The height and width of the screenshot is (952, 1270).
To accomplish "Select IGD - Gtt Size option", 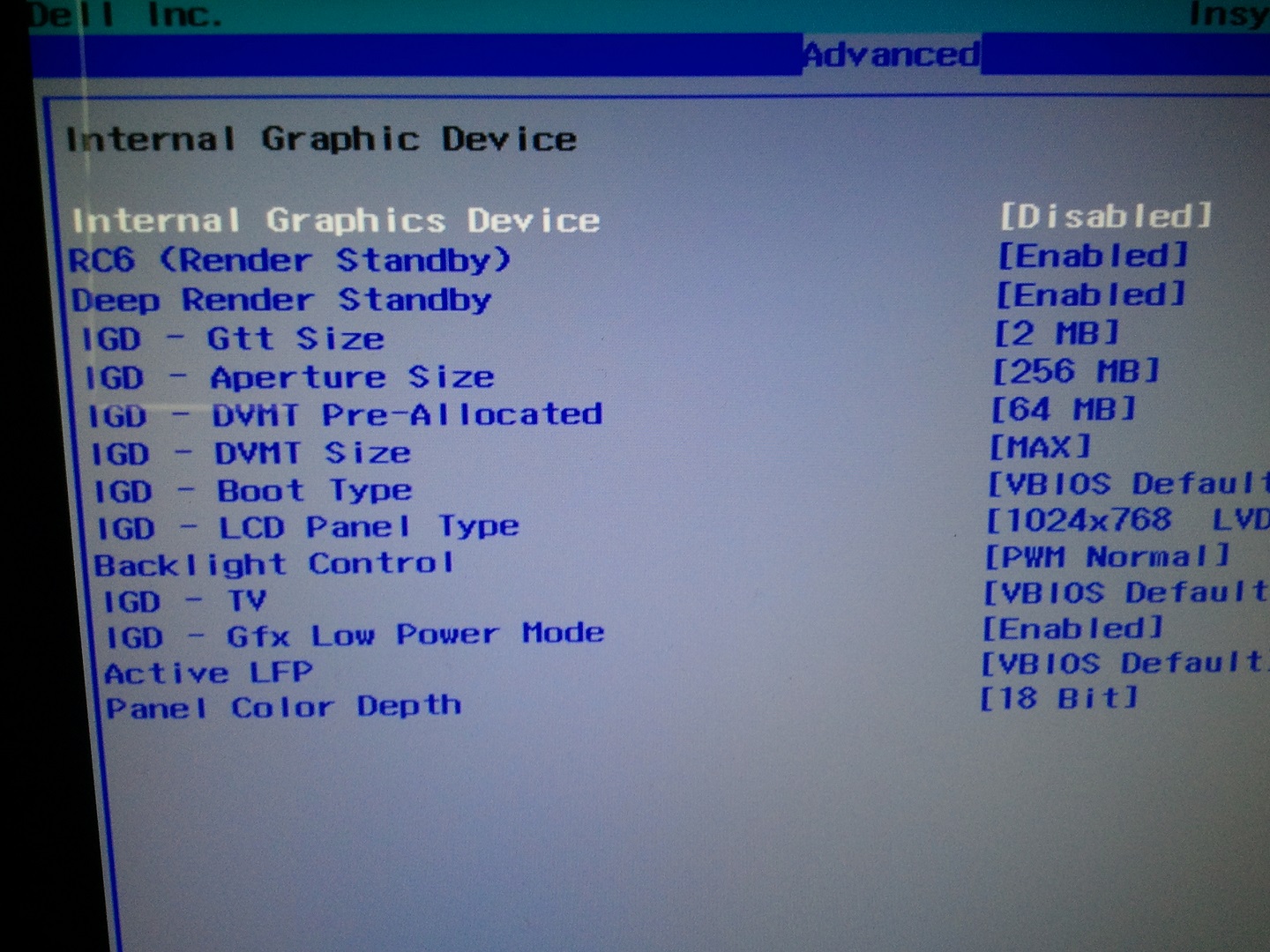I will (x=233, y=338).
